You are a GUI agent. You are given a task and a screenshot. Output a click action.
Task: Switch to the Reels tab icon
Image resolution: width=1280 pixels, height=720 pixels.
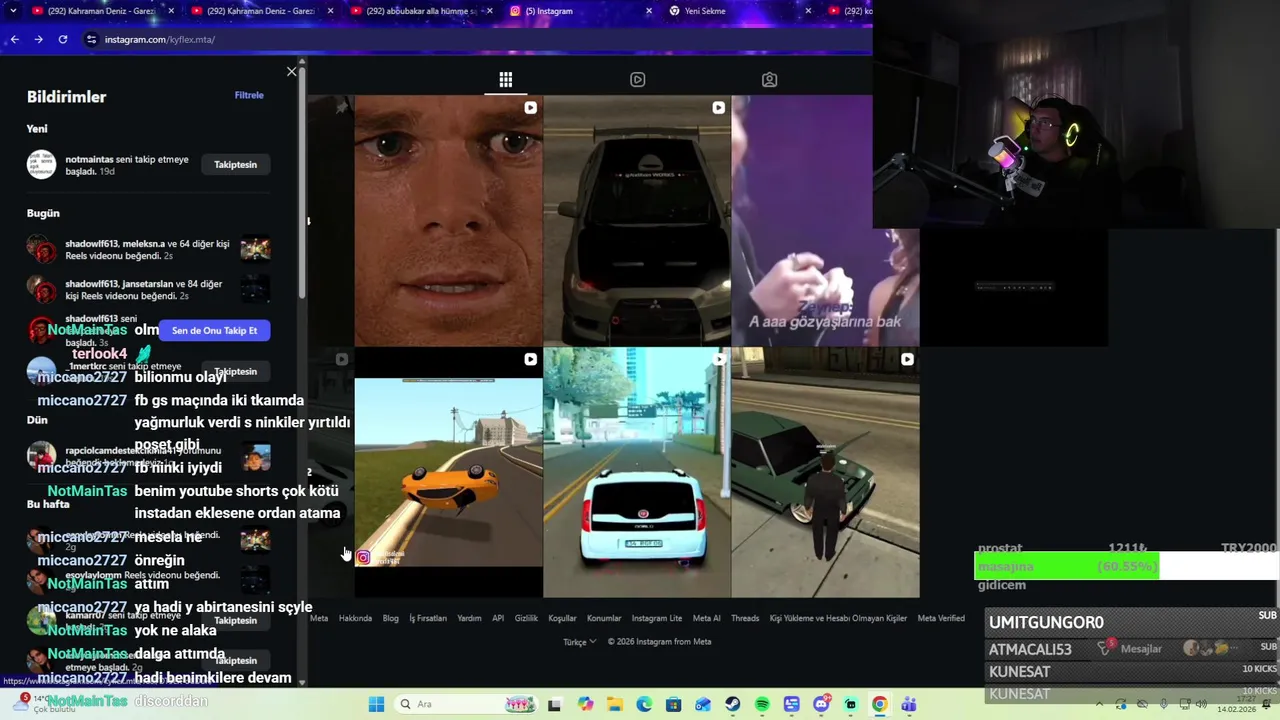(638, 79)
